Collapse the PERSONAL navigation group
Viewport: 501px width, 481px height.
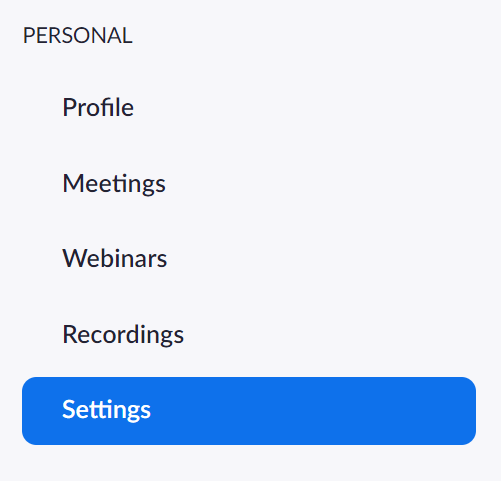(x=77, y=36)
